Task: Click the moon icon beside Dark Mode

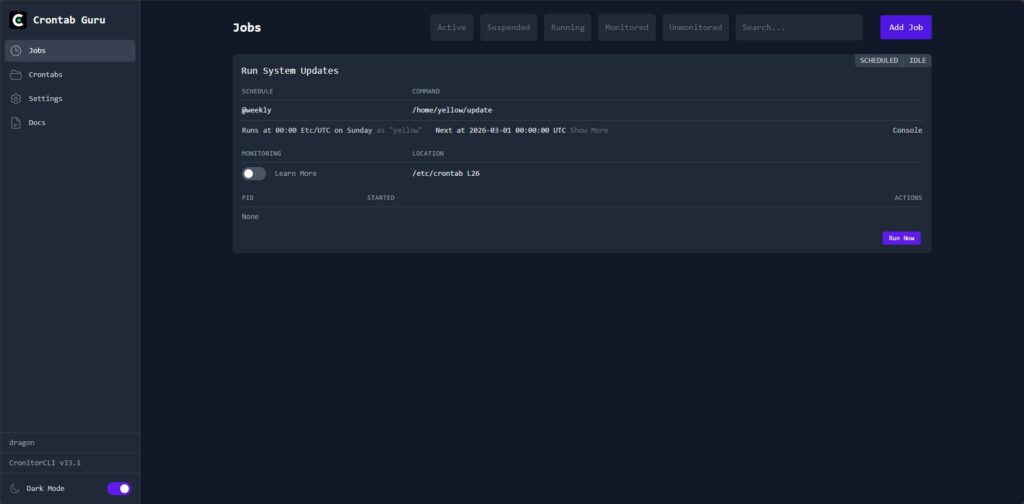Action: point(14,488)
